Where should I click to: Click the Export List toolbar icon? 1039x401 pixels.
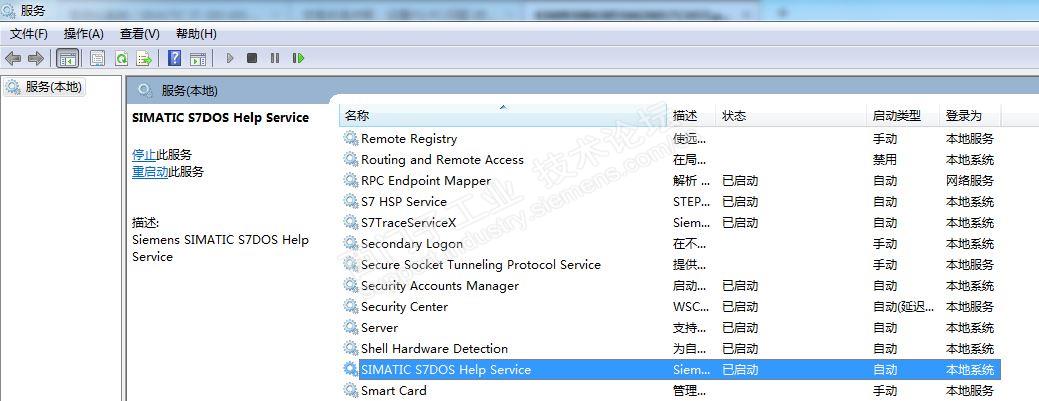pyautogui.click(x=144, y=59)
